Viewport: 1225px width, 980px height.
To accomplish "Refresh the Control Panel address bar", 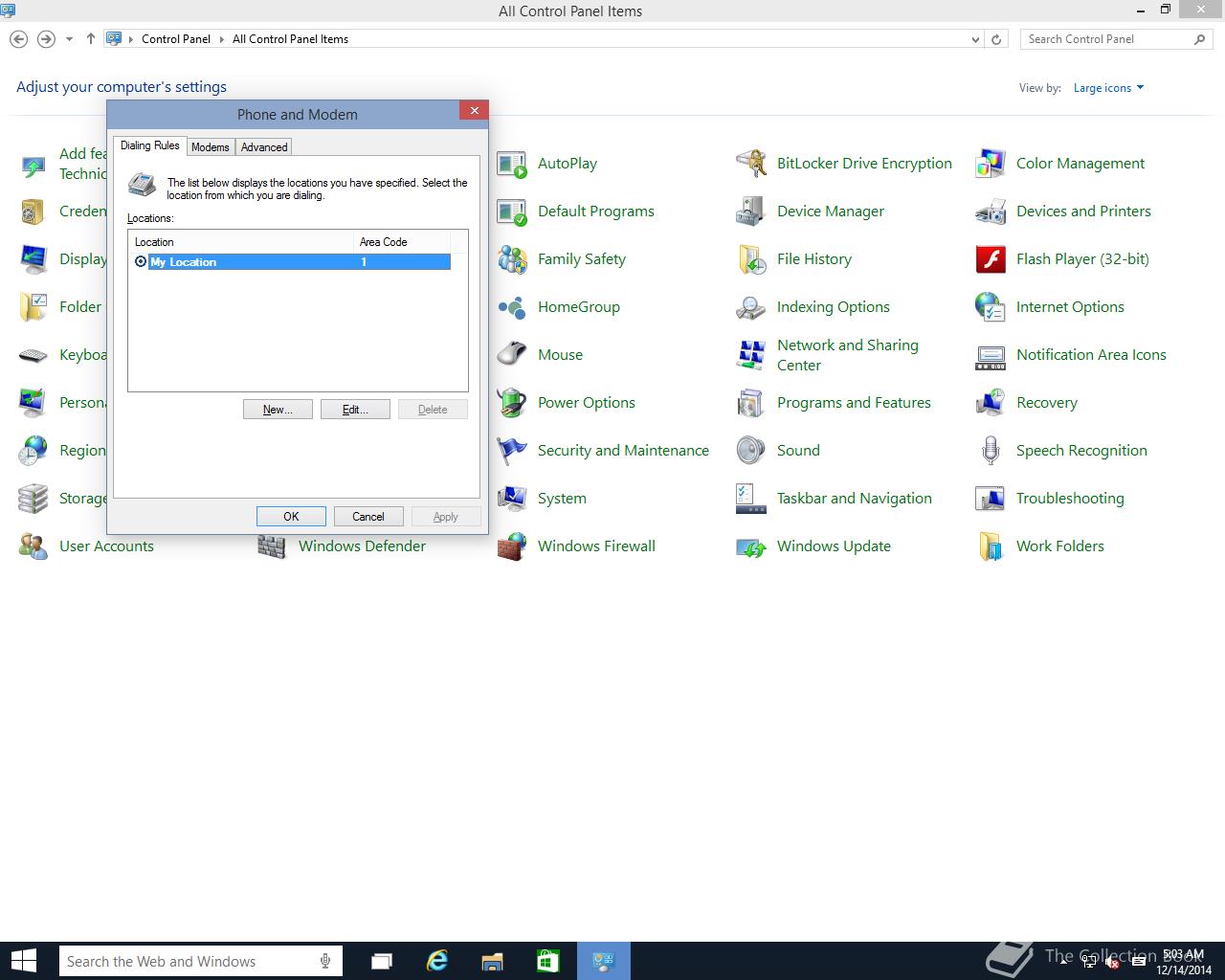I will tap(996, 39).
